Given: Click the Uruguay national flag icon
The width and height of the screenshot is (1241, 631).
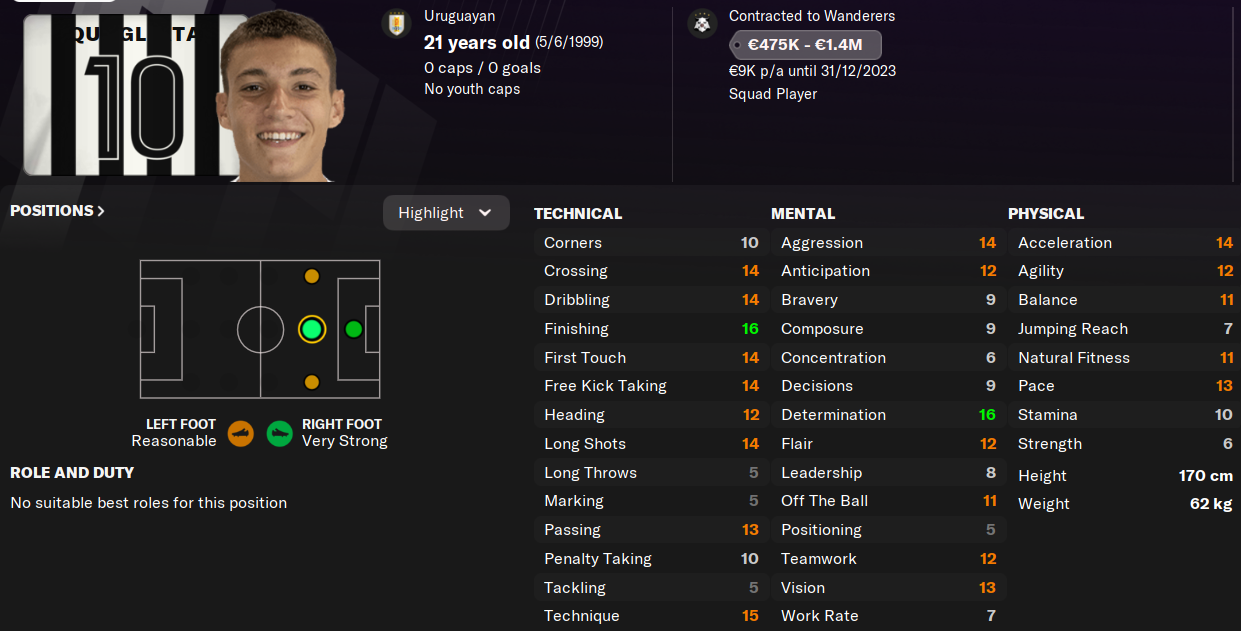Looking at the screenshot, I should [396, 24].
